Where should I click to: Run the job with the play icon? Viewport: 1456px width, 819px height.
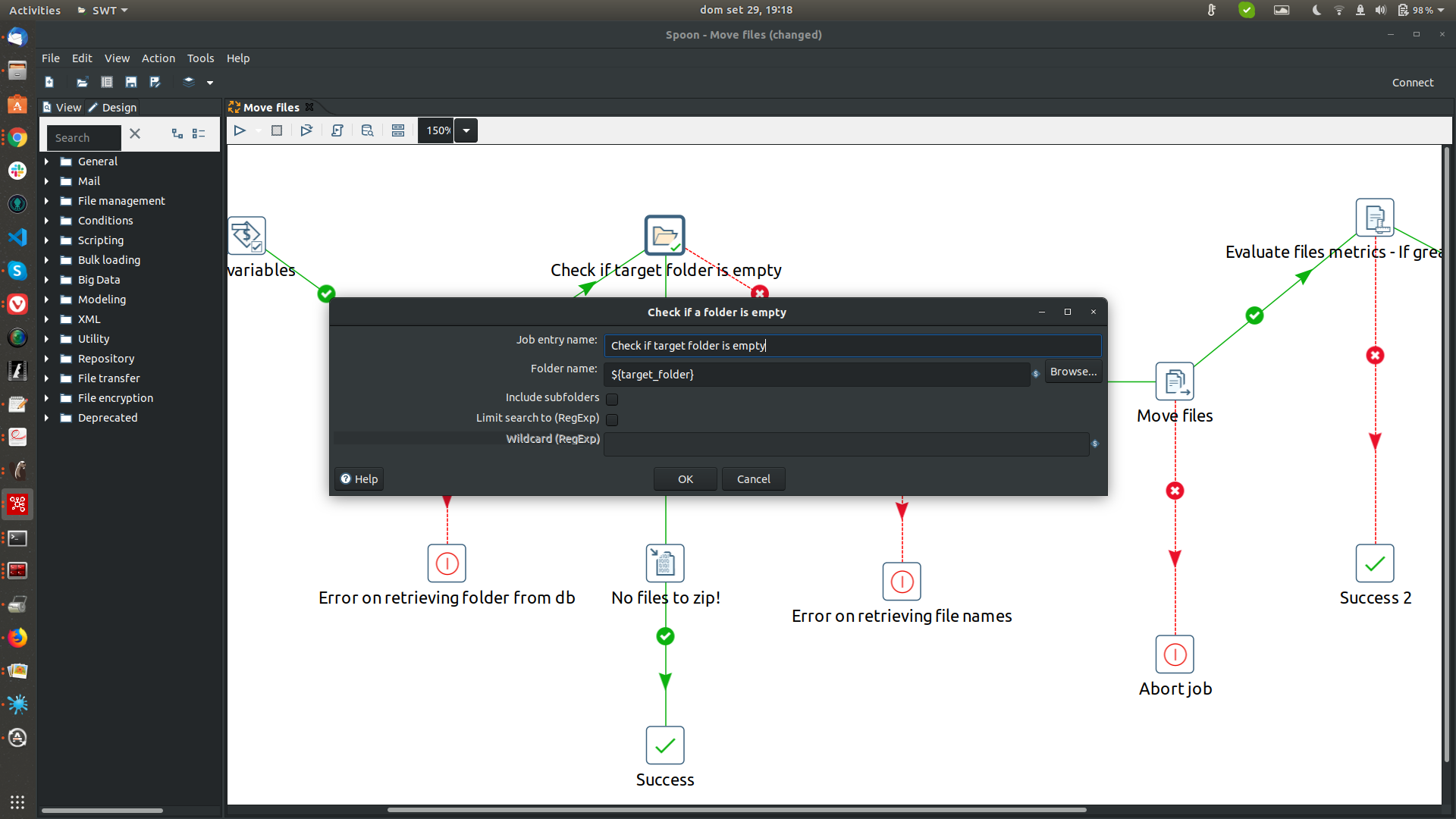[240, 130]
